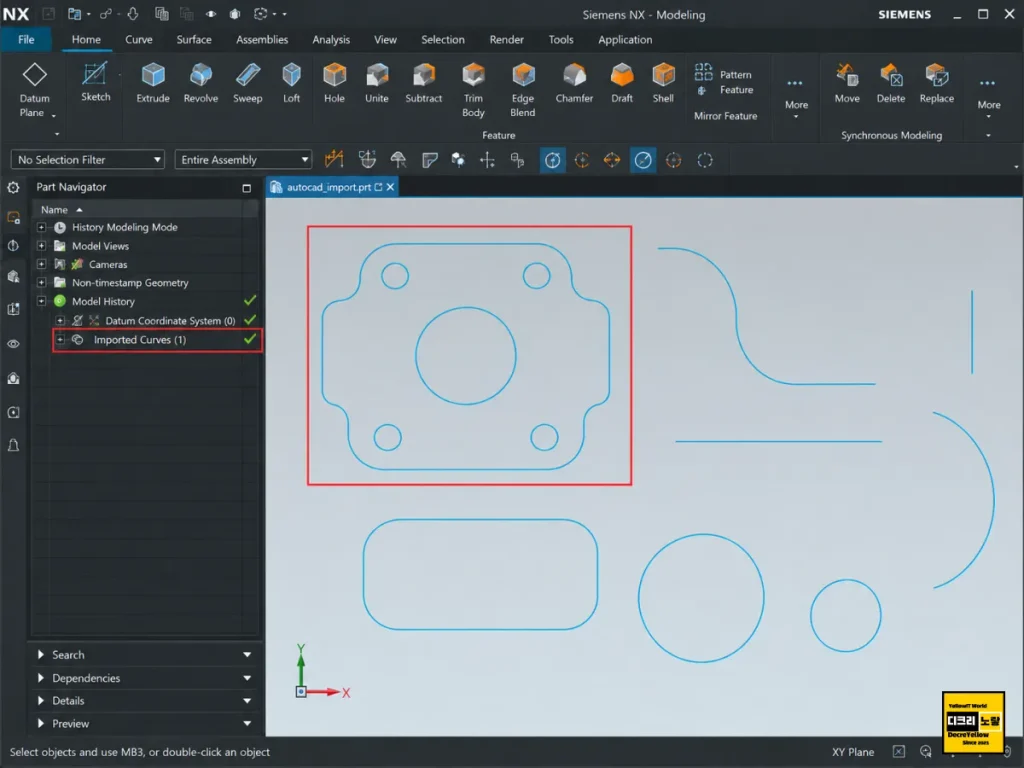Select the Trim Body tool
1024x768 pixels.
click(473, 90)
